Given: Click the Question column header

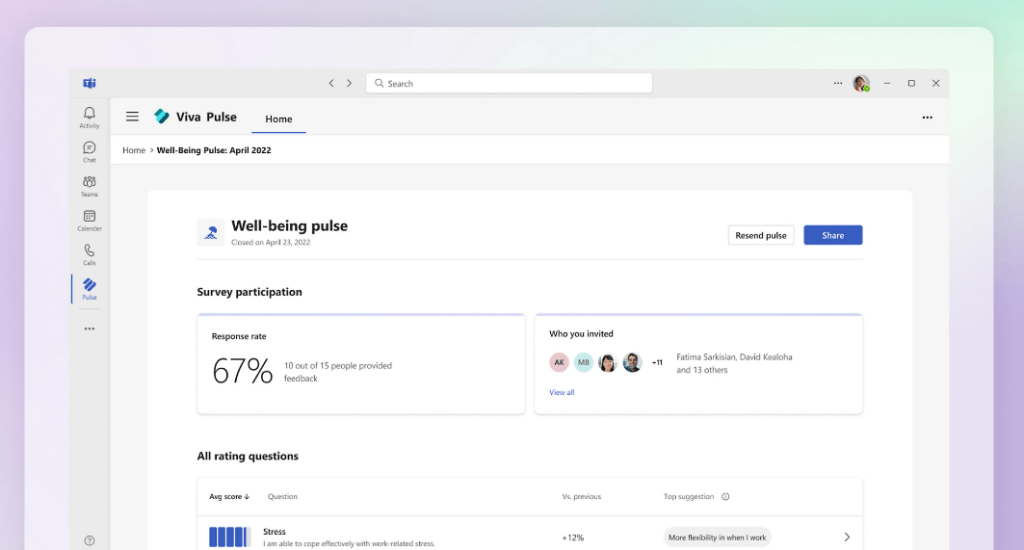Looking at the screenshot, I should coord(282,496).
